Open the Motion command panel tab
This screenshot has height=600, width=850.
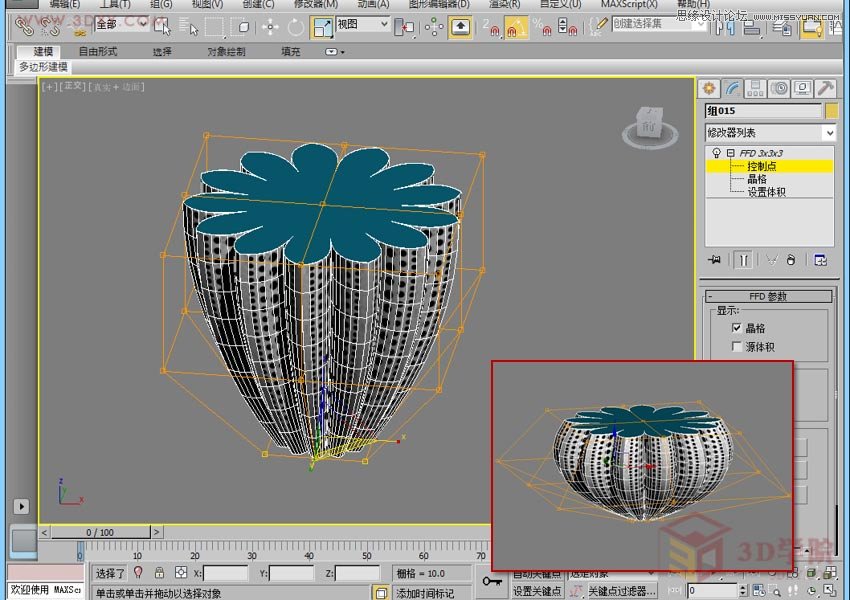point(779,88)
